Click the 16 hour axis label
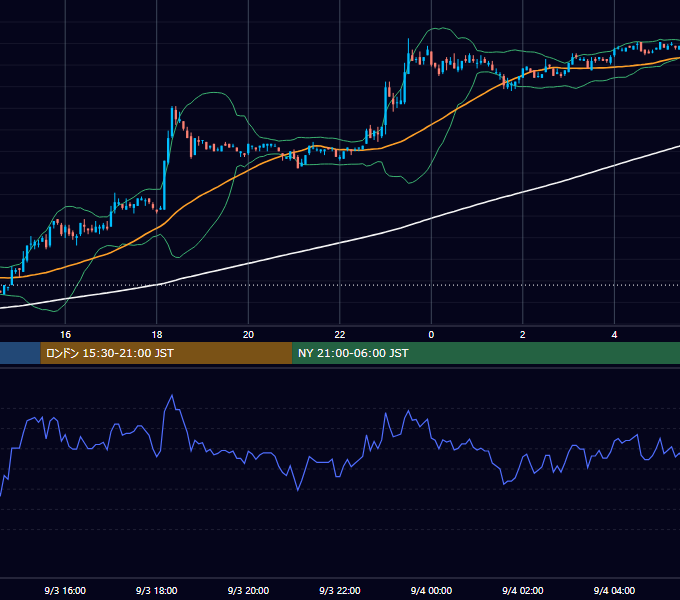 (x=65, y=335)
